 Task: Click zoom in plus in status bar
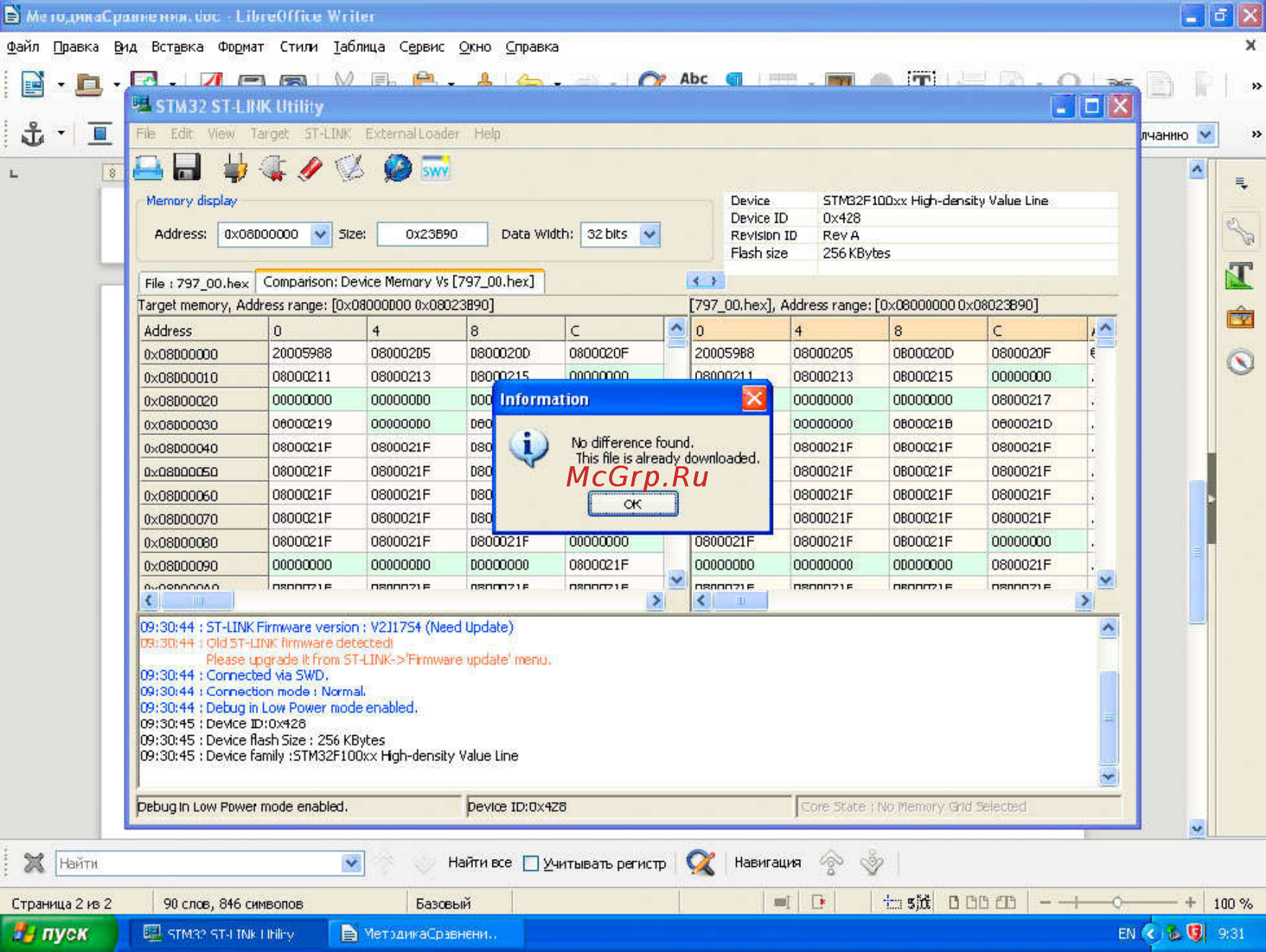(x=1190, y=902)
